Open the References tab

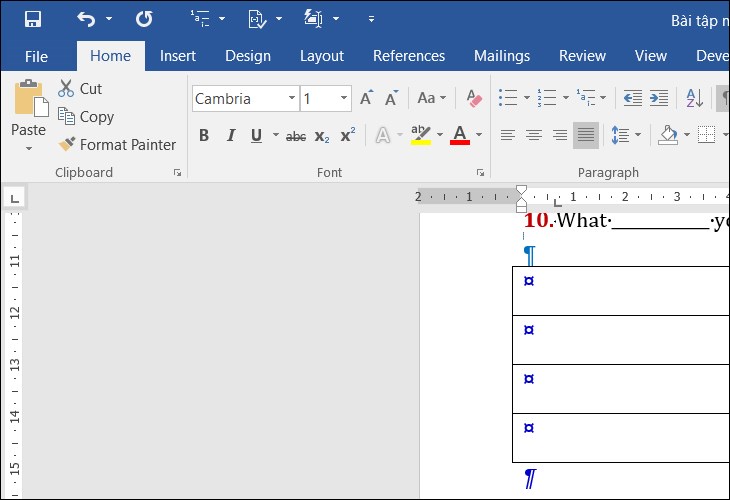coord(409,56)
